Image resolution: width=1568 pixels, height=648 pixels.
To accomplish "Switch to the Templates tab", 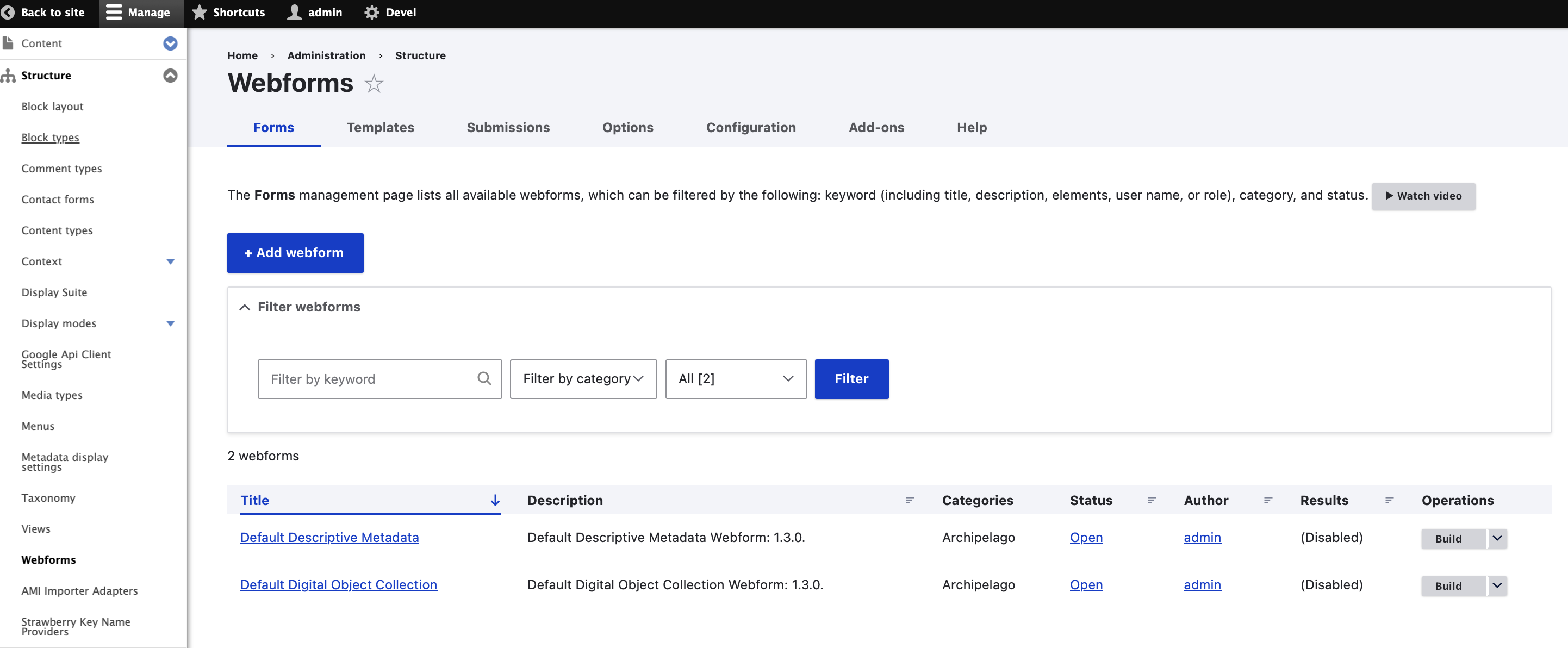I will pyautogui.click(x=380, y=128).
